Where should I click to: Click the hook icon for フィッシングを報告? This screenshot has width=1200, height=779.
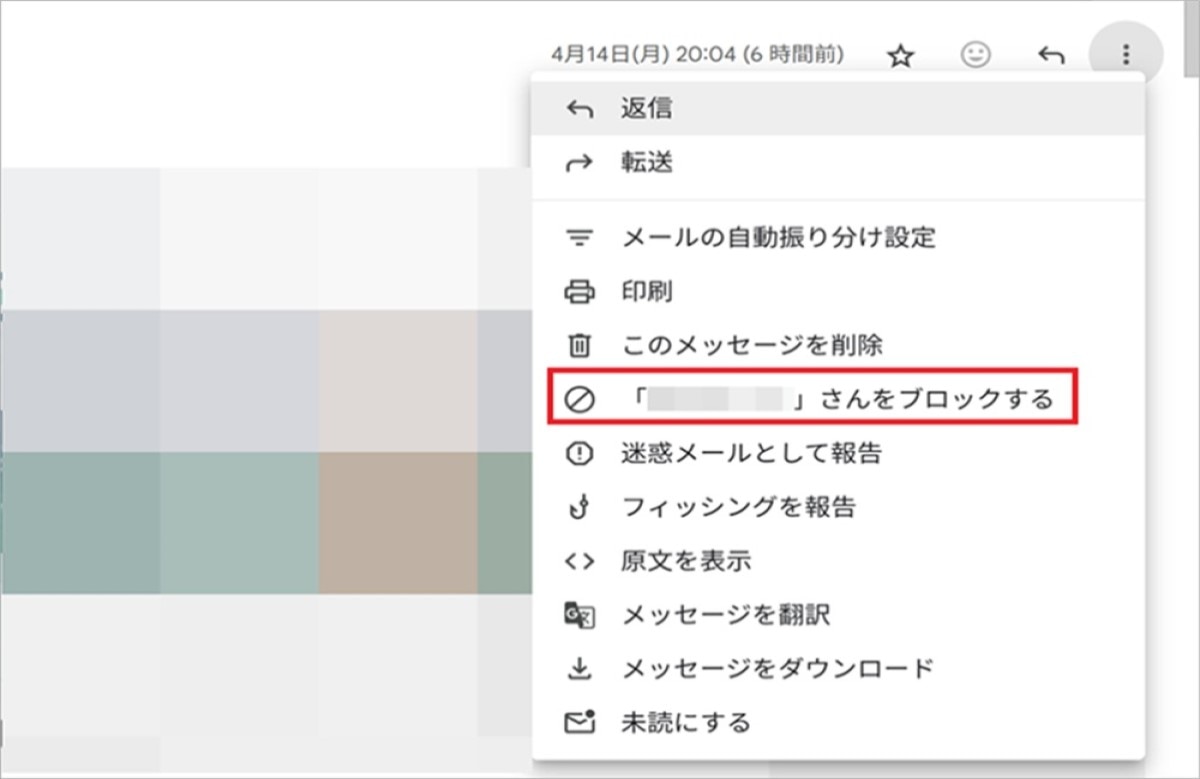pos(580,508)
